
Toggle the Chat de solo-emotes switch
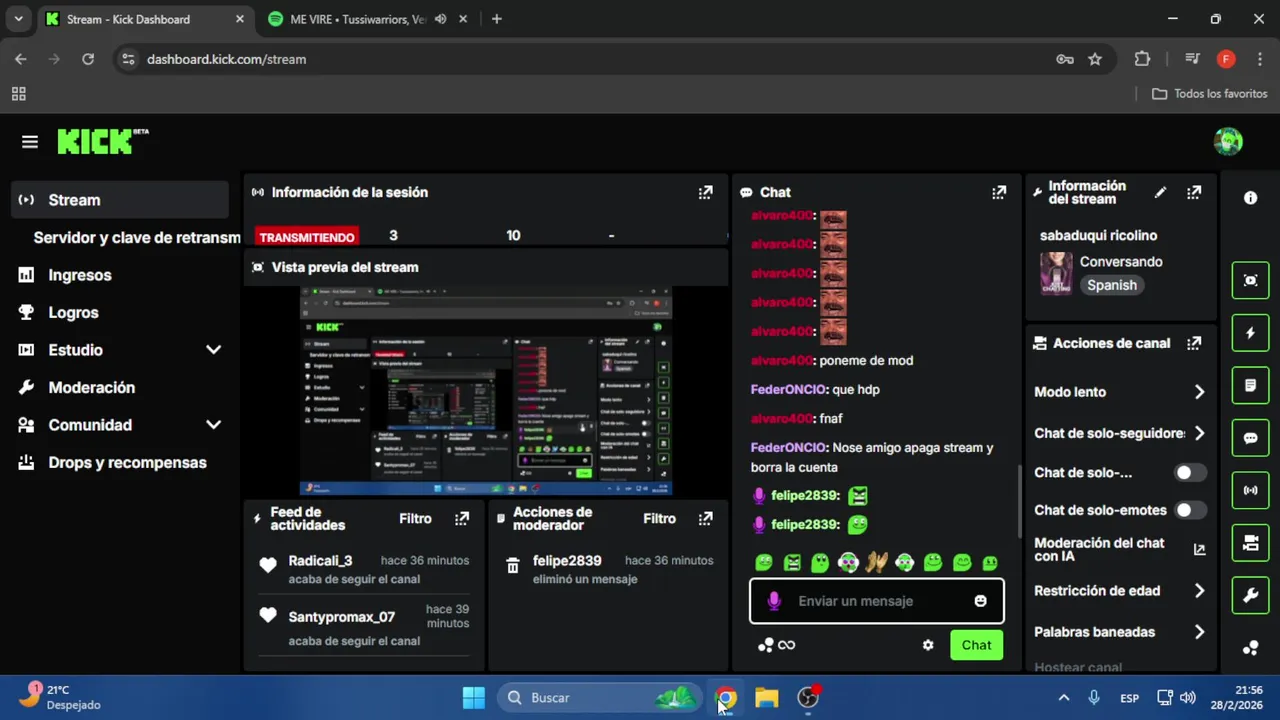pyautogui.click(x=1190, y=510)
